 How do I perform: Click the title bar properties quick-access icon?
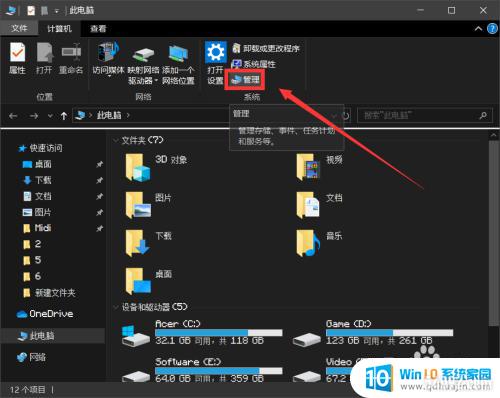[x=31, y=11]
